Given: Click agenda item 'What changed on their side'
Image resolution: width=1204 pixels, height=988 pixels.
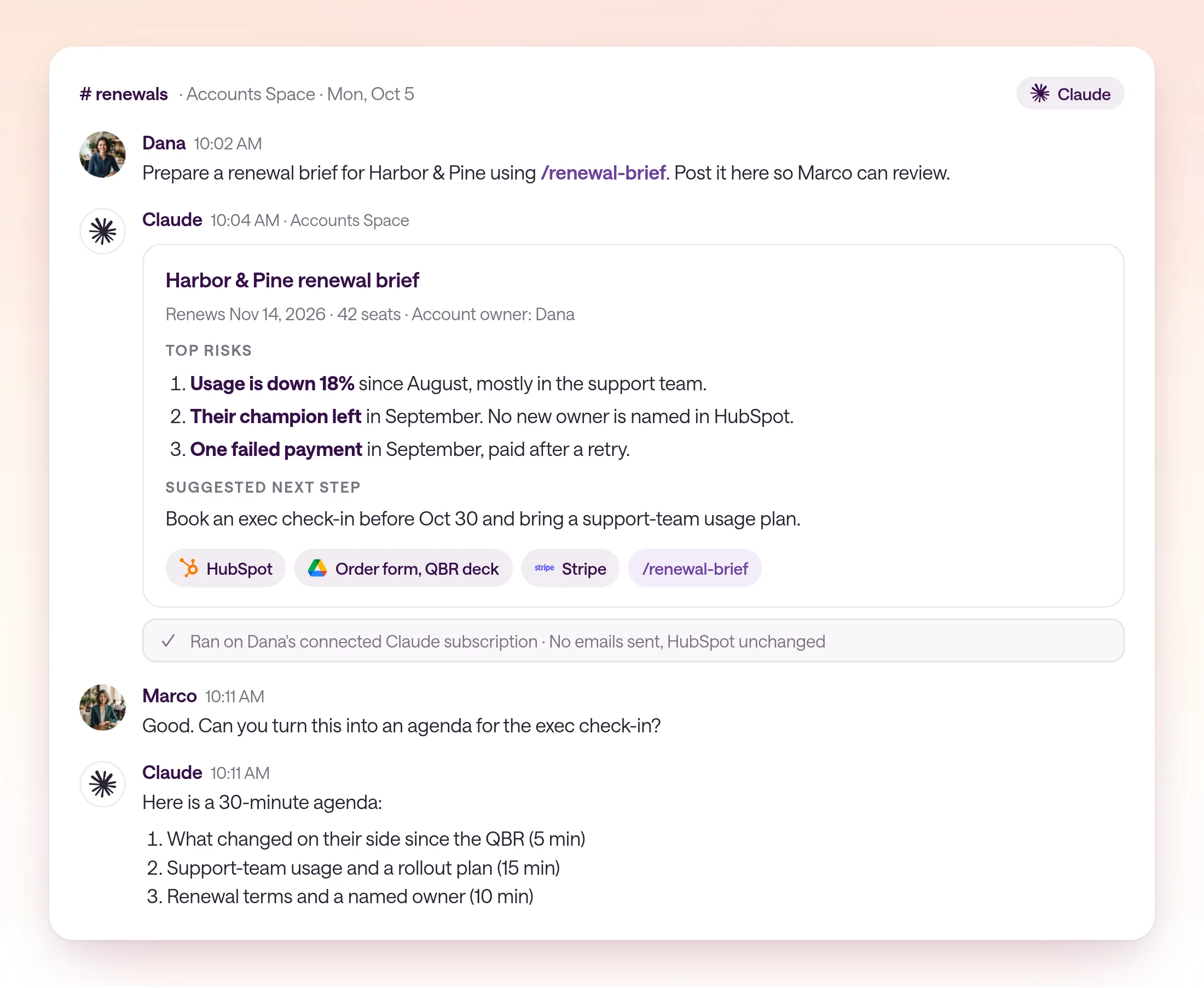Looking at the screenshot, I should click(366, 839).
